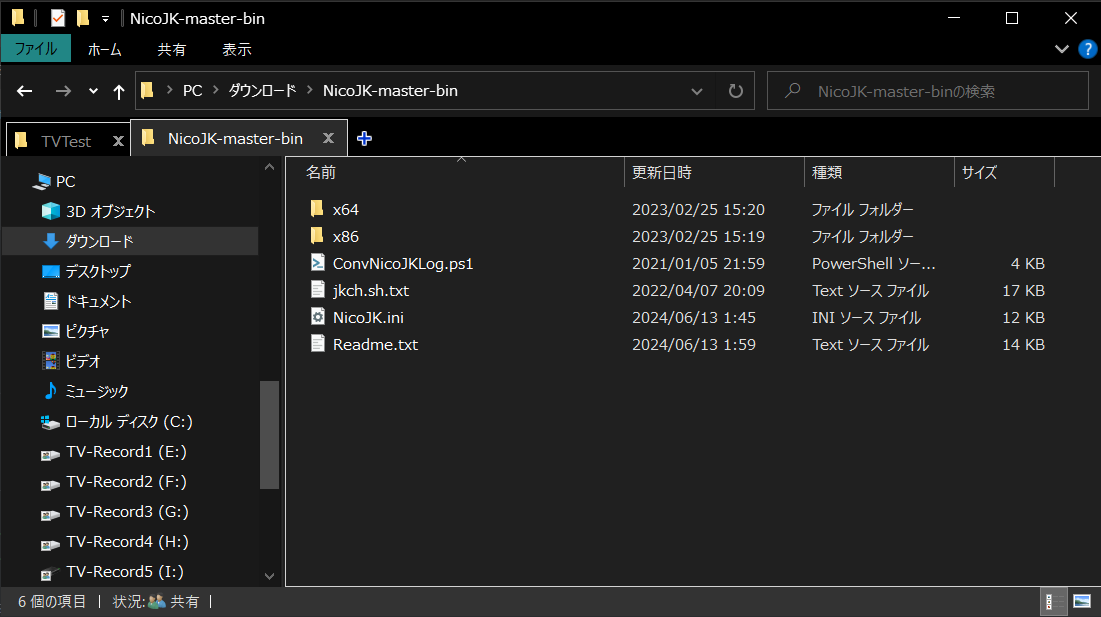Go up one folder level
The width and height of the screenshot is (1101, 617).
pos(119,91)
